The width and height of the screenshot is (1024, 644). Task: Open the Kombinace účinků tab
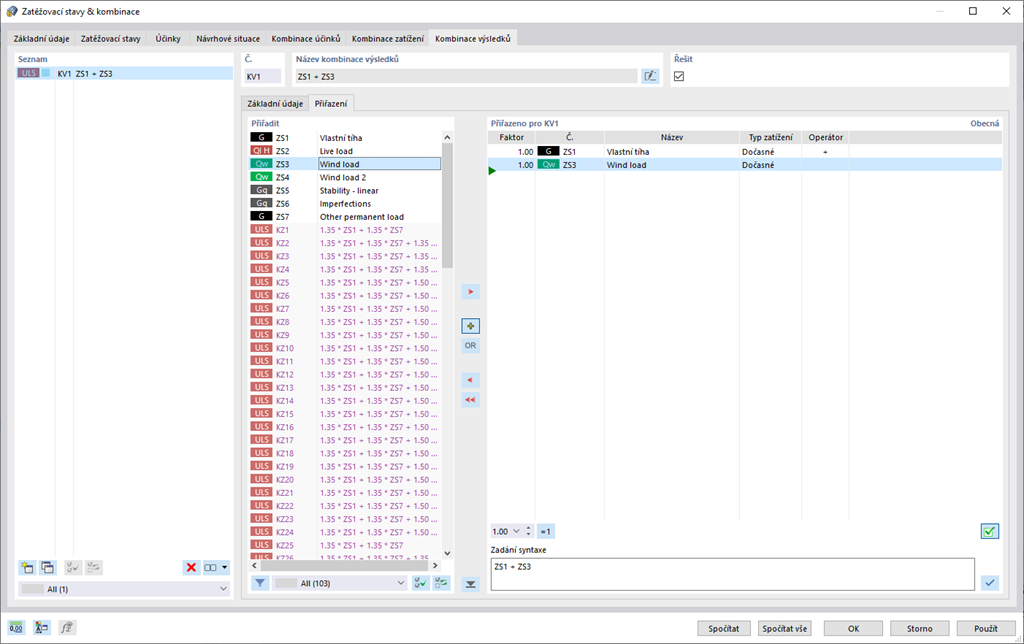point(306,39)
